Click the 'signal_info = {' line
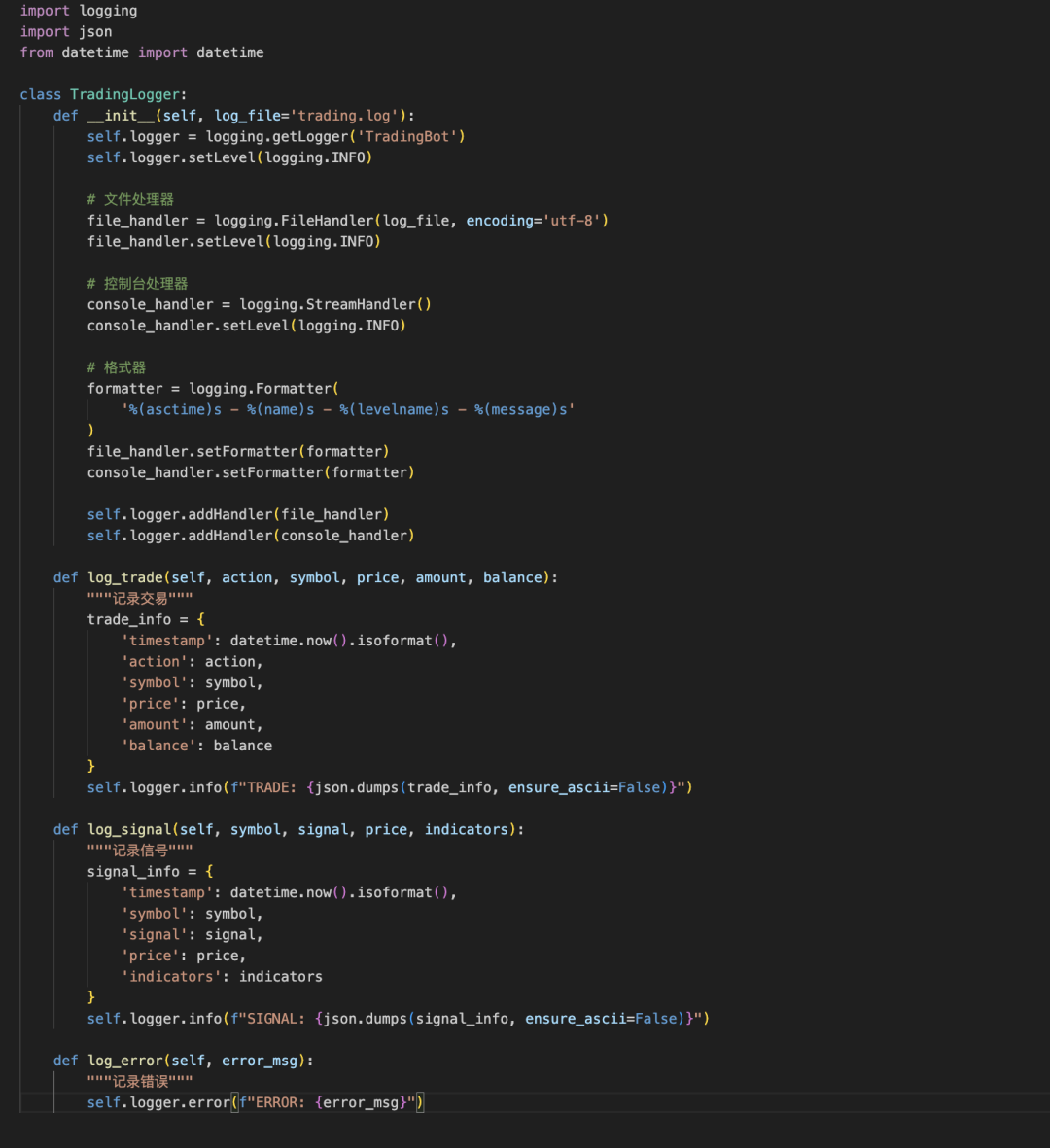The image size is (1050, 1148). click(150, 872)
